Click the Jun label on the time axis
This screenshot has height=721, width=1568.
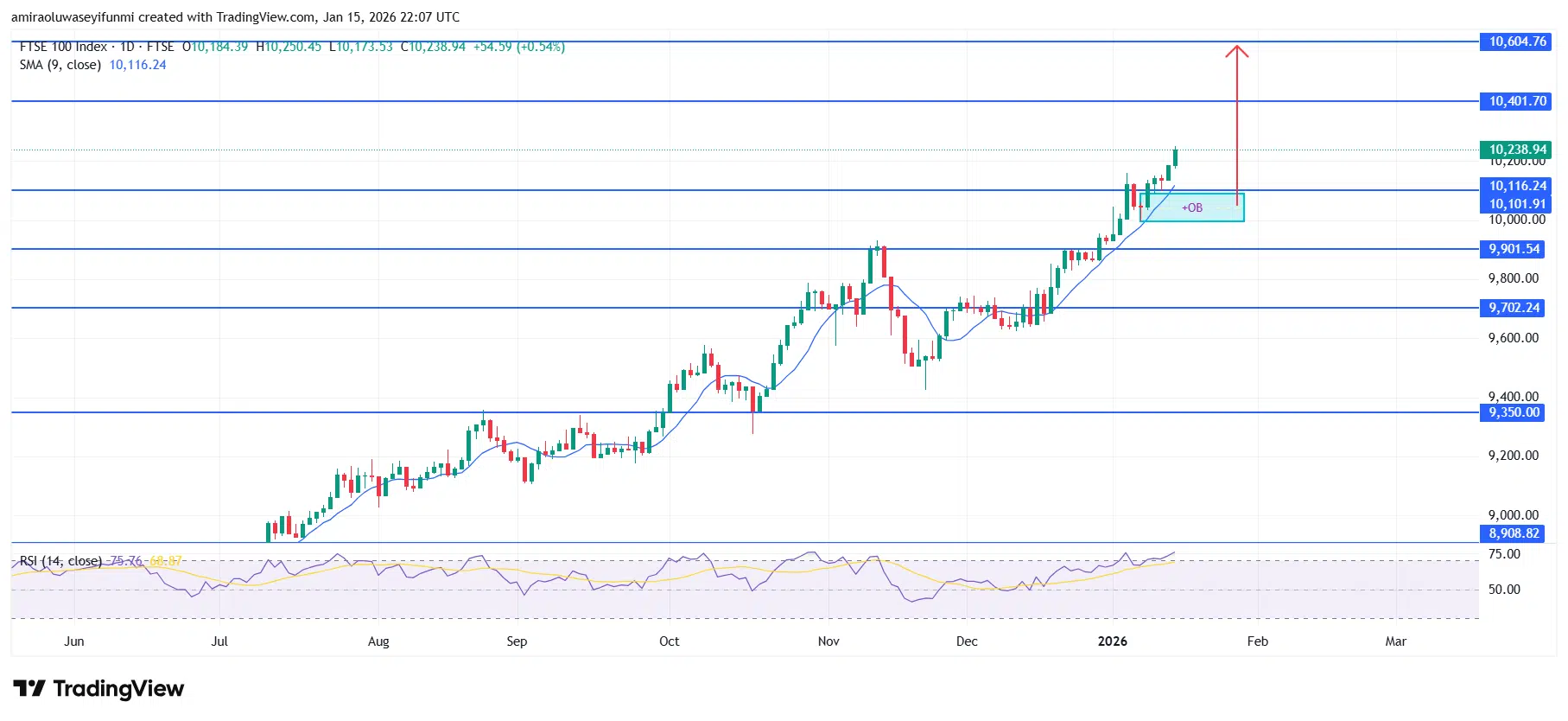click(x=74, y=641)
